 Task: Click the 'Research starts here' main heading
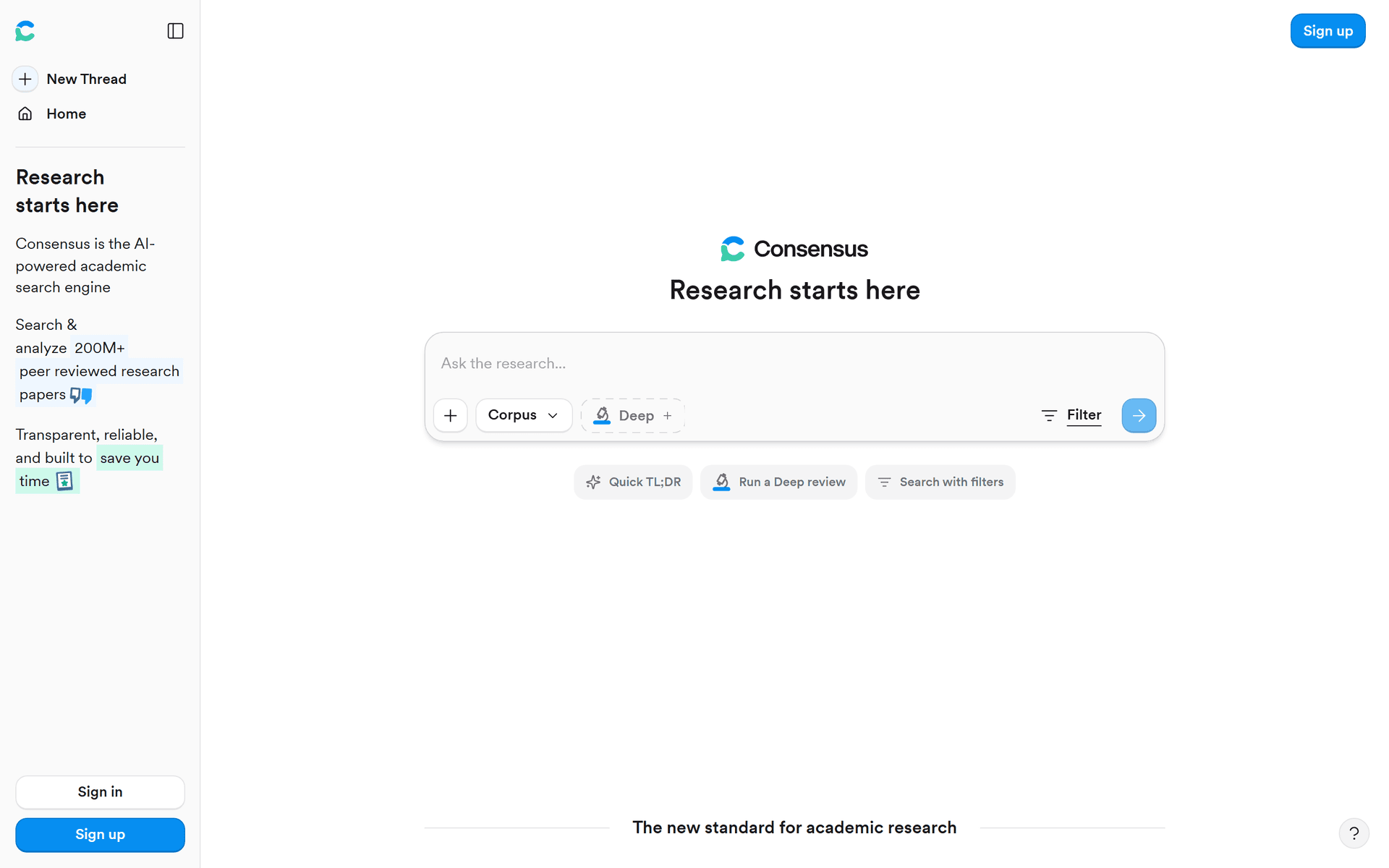tap(794, 290)
